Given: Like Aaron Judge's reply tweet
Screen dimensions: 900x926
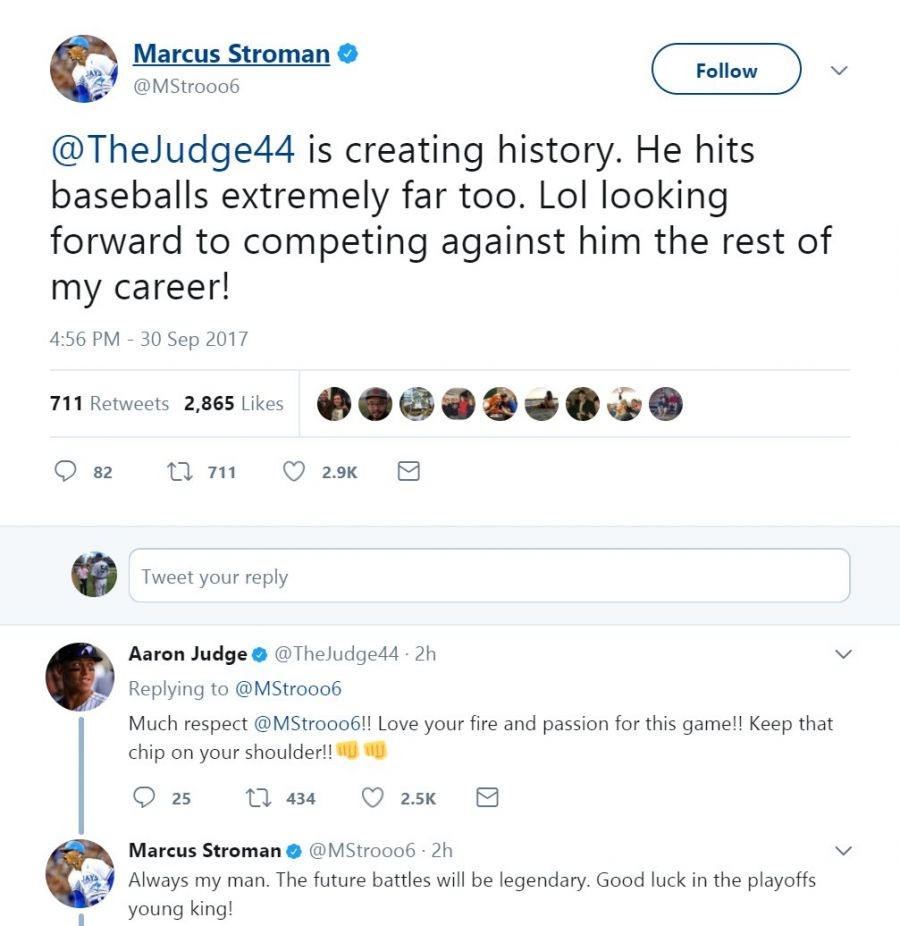Looking at the screenshot, I should (x=373, y=797).
